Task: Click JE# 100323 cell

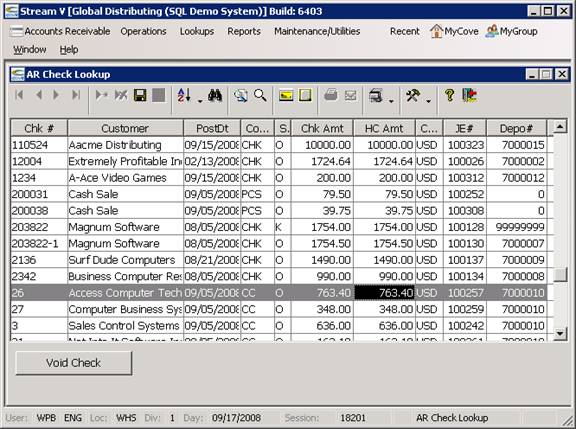Action: [465, 145]
